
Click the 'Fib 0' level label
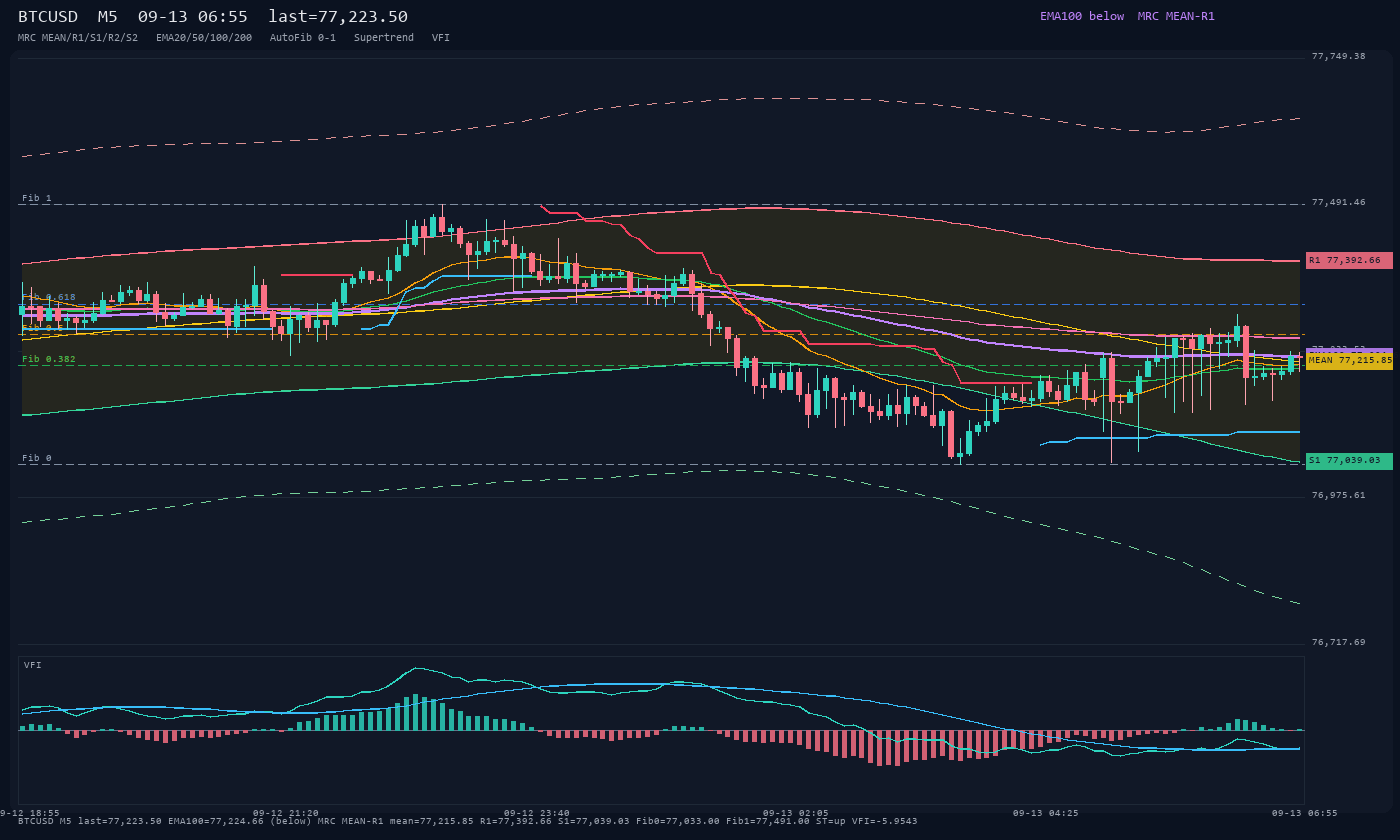(x=37, y=458)
